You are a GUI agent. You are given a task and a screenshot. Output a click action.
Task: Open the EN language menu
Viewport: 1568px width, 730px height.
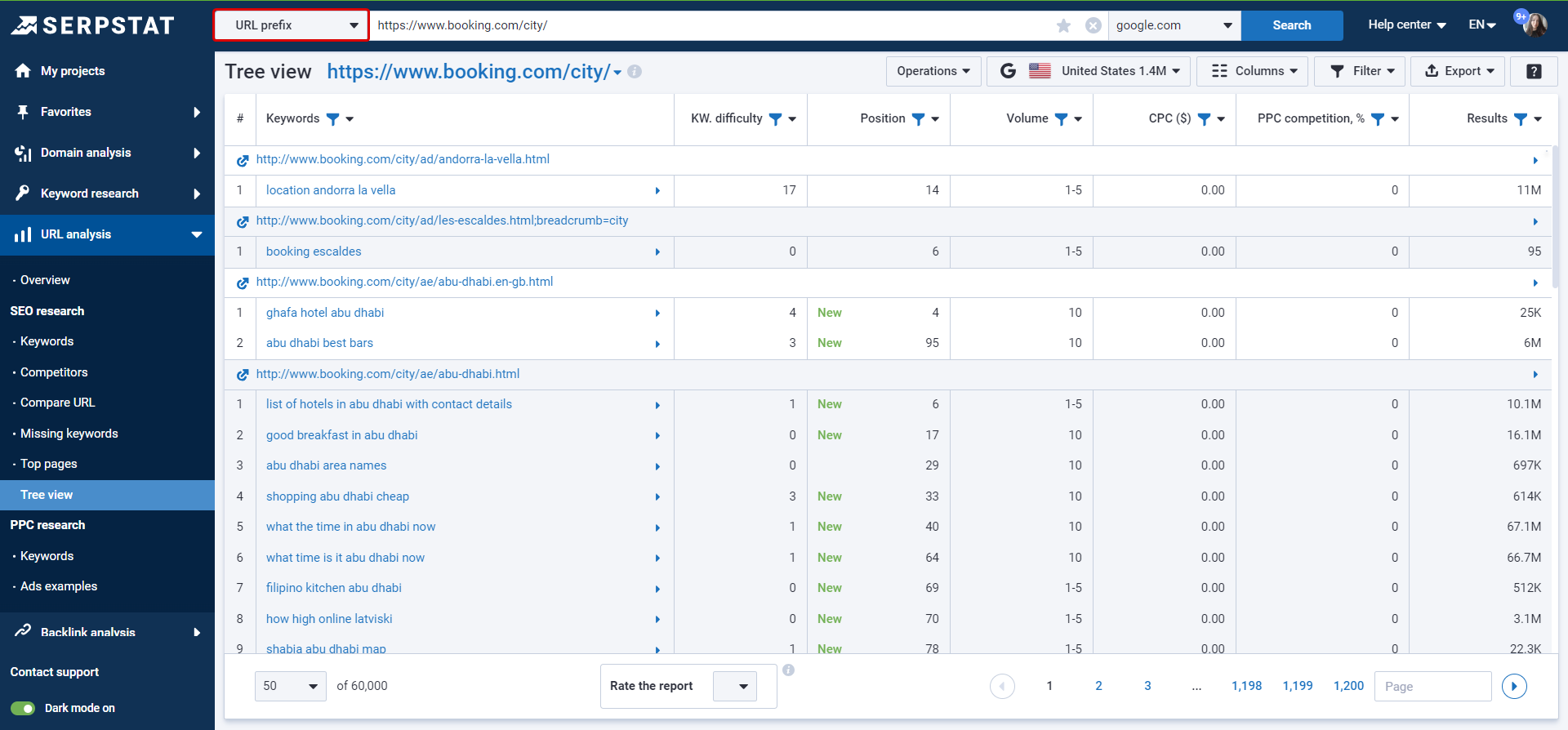[x=1482, y=25]
